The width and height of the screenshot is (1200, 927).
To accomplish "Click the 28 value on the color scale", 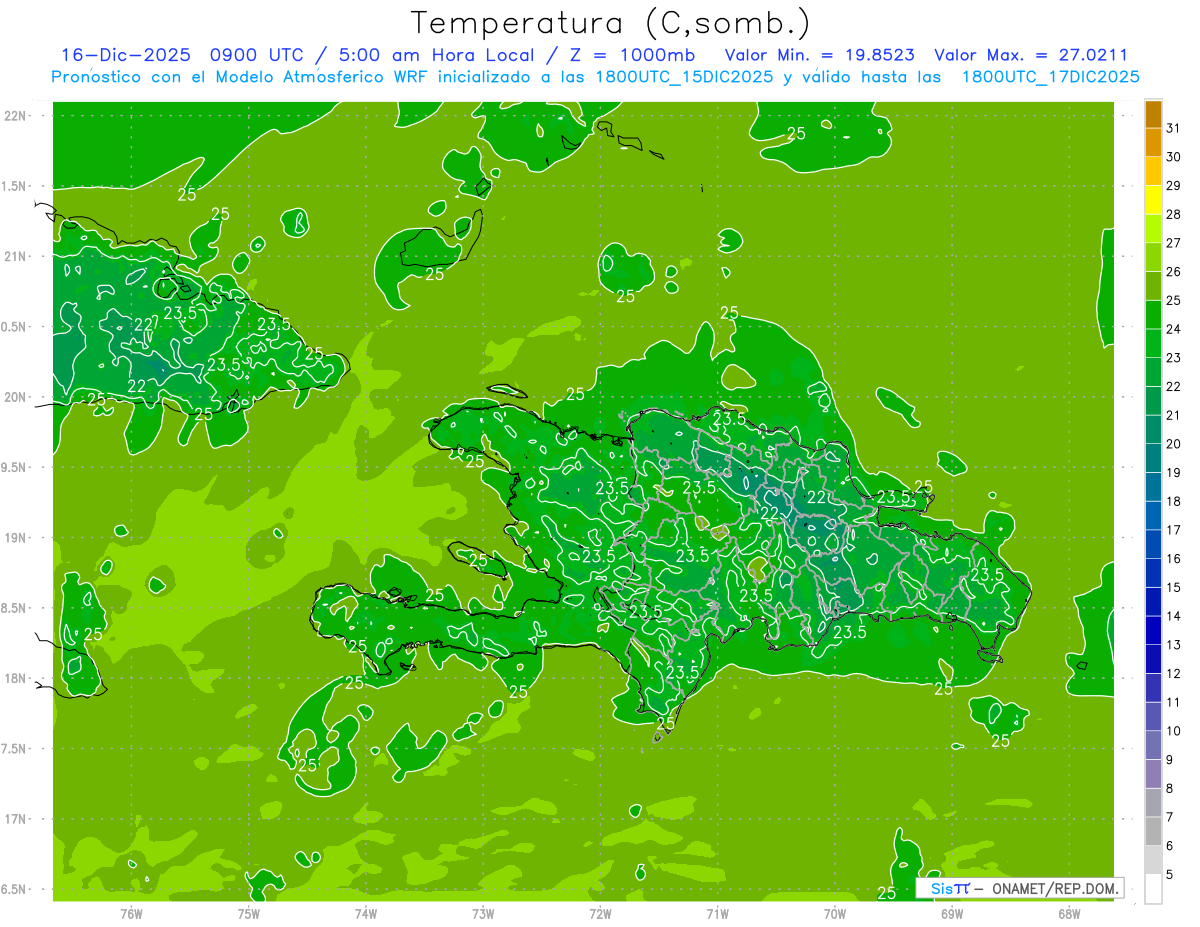I will click(x=1173, y=214).
